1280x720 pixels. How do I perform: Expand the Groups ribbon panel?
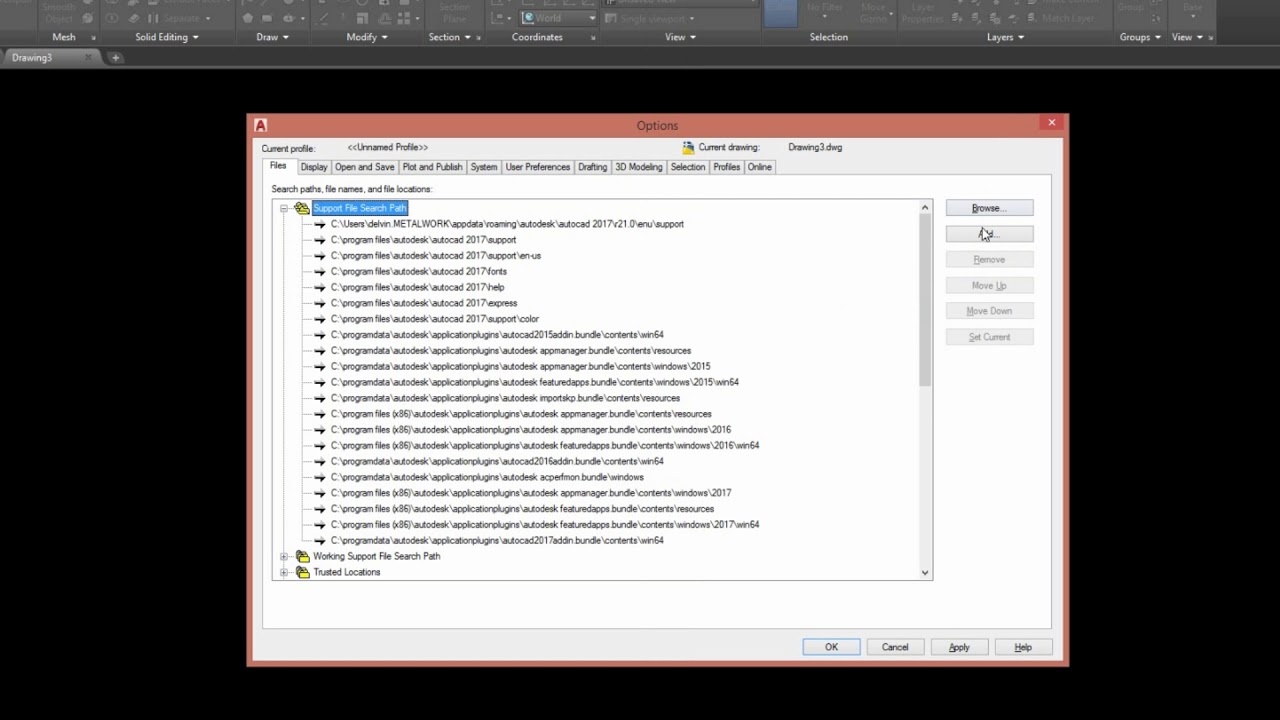[1140, 37]
